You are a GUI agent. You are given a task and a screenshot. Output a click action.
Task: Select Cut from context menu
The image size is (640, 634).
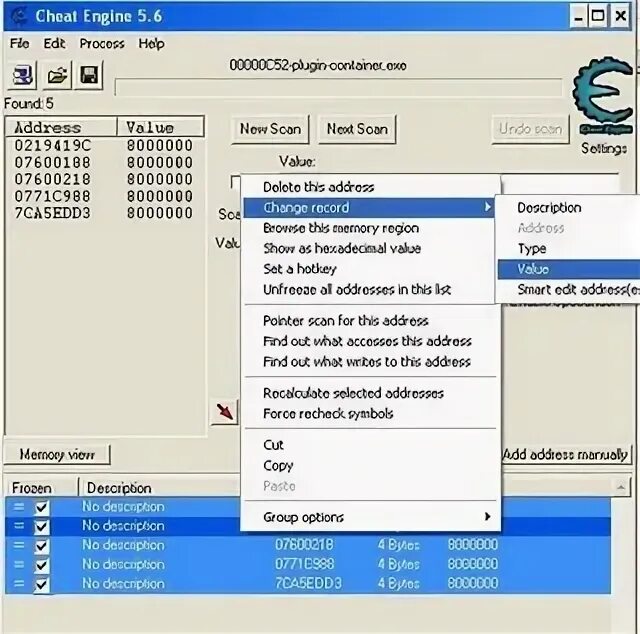pyautogui.click(x=273, y=445)
